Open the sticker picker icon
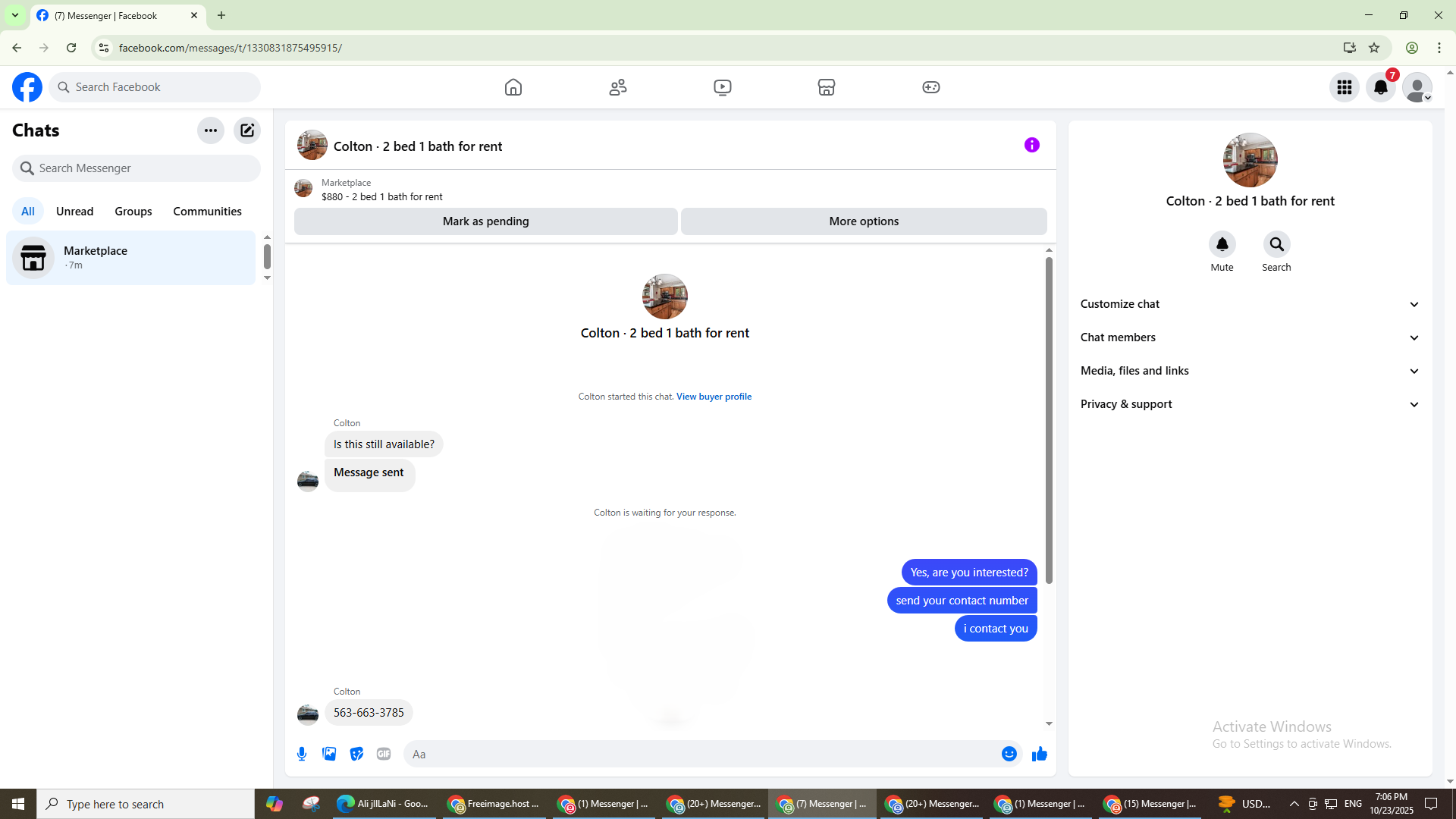 [x=356, y=754]
